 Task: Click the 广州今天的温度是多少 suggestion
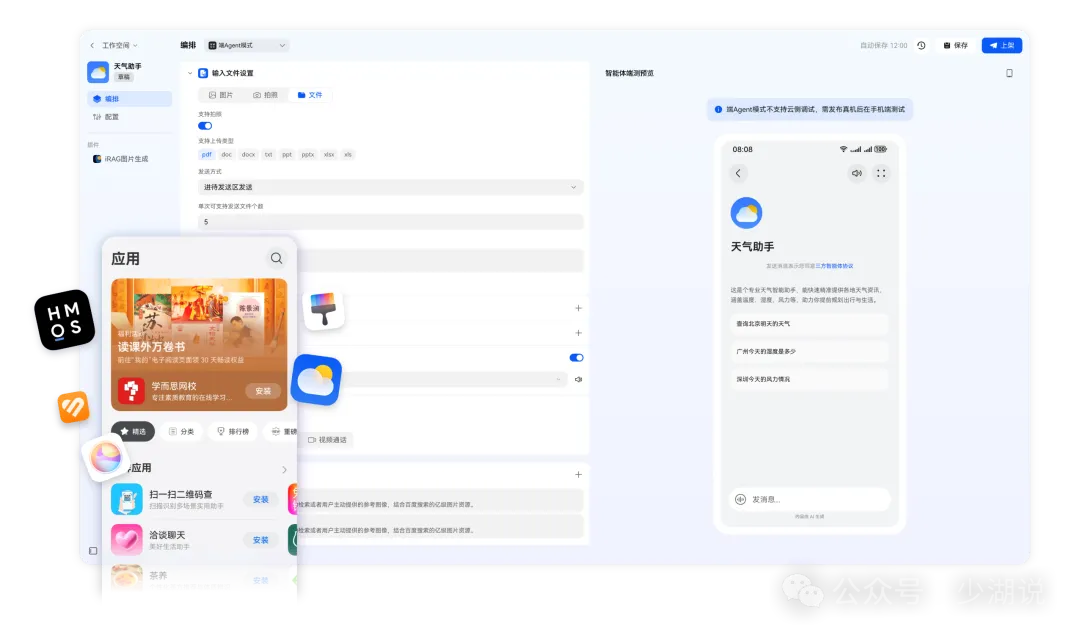click(x=809, y=351)
